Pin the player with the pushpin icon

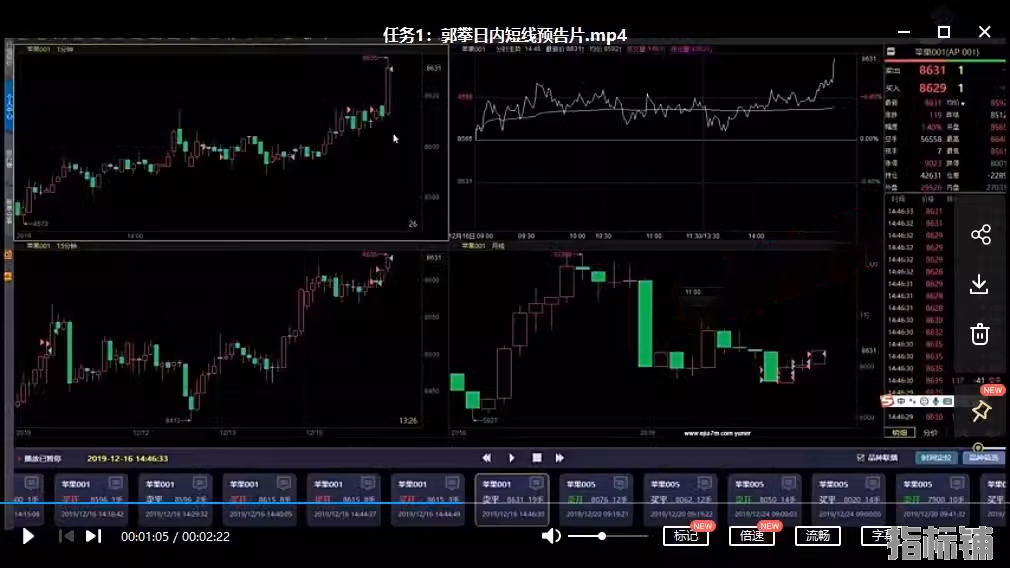coord(980,411)
